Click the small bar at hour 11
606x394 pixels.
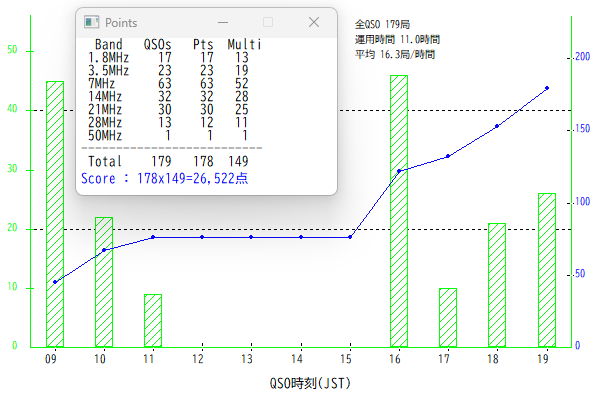pyautogui.click(x=153, y=321)
